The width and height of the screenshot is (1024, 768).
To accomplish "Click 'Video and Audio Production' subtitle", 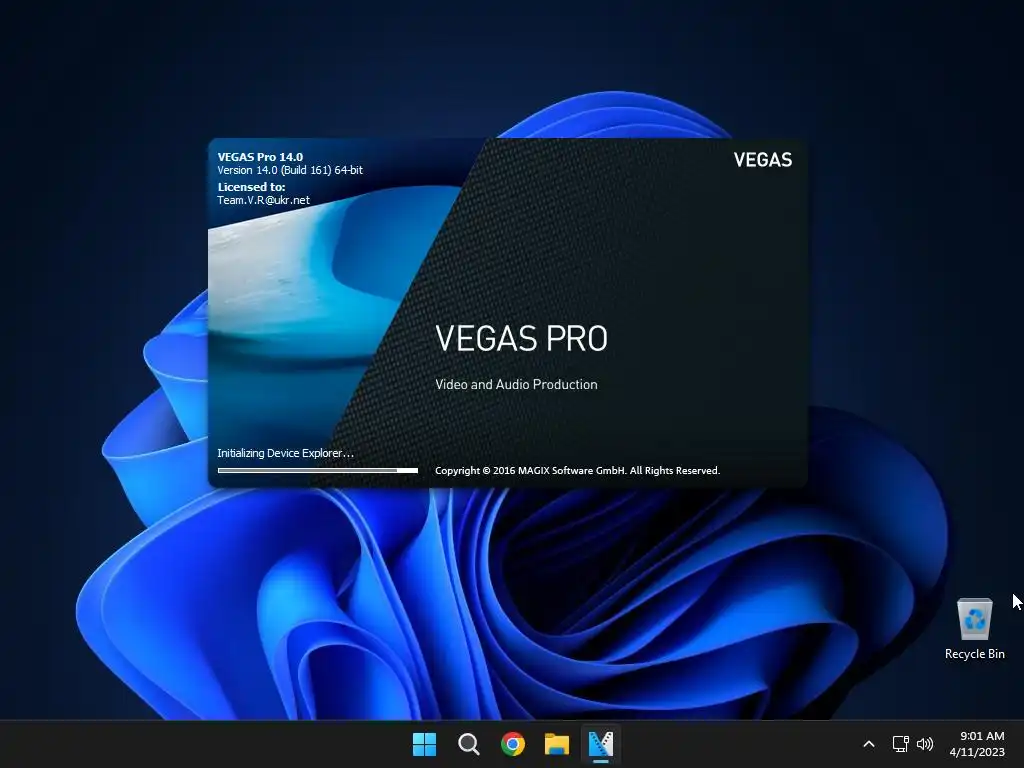I will tap(516, 385).
